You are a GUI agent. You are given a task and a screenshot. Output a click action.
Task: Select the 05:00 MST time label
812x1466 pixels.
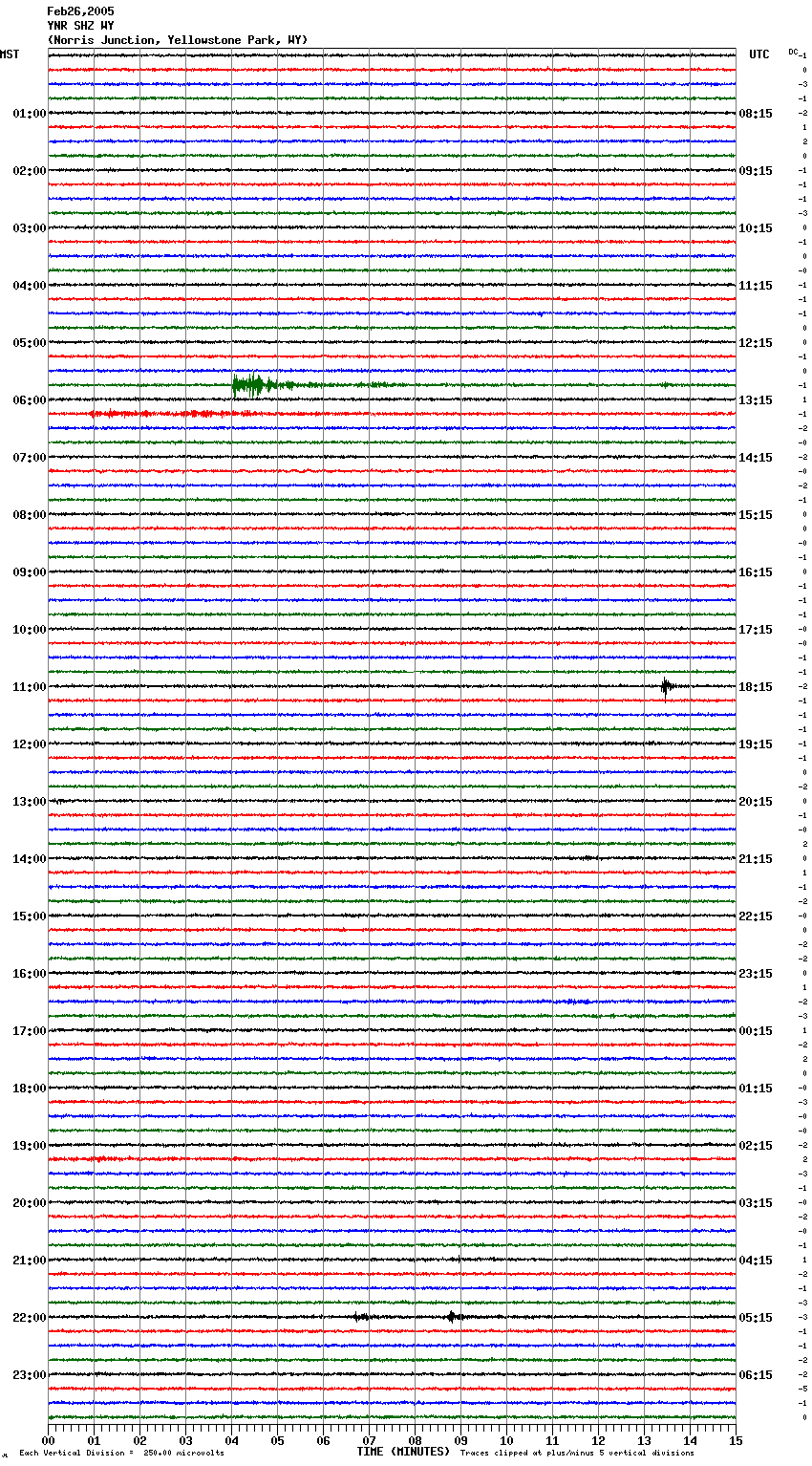[30, 343]
